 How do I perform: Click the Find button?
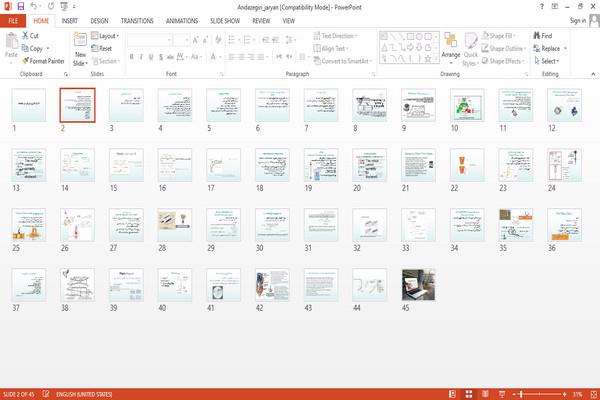pyautogui.click(x=543, y=36)
